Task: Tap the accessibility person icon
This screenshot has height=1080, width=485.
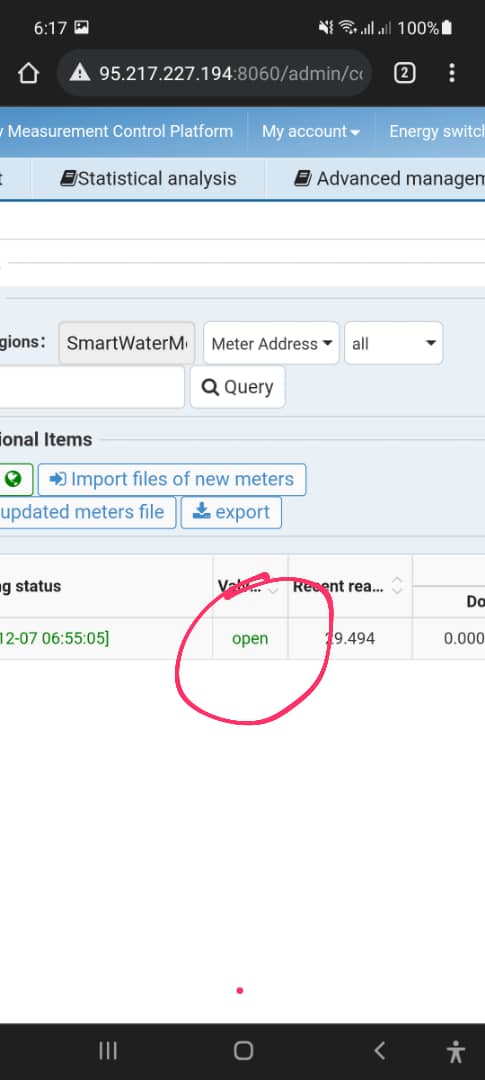Action: tap(455, 1051)
